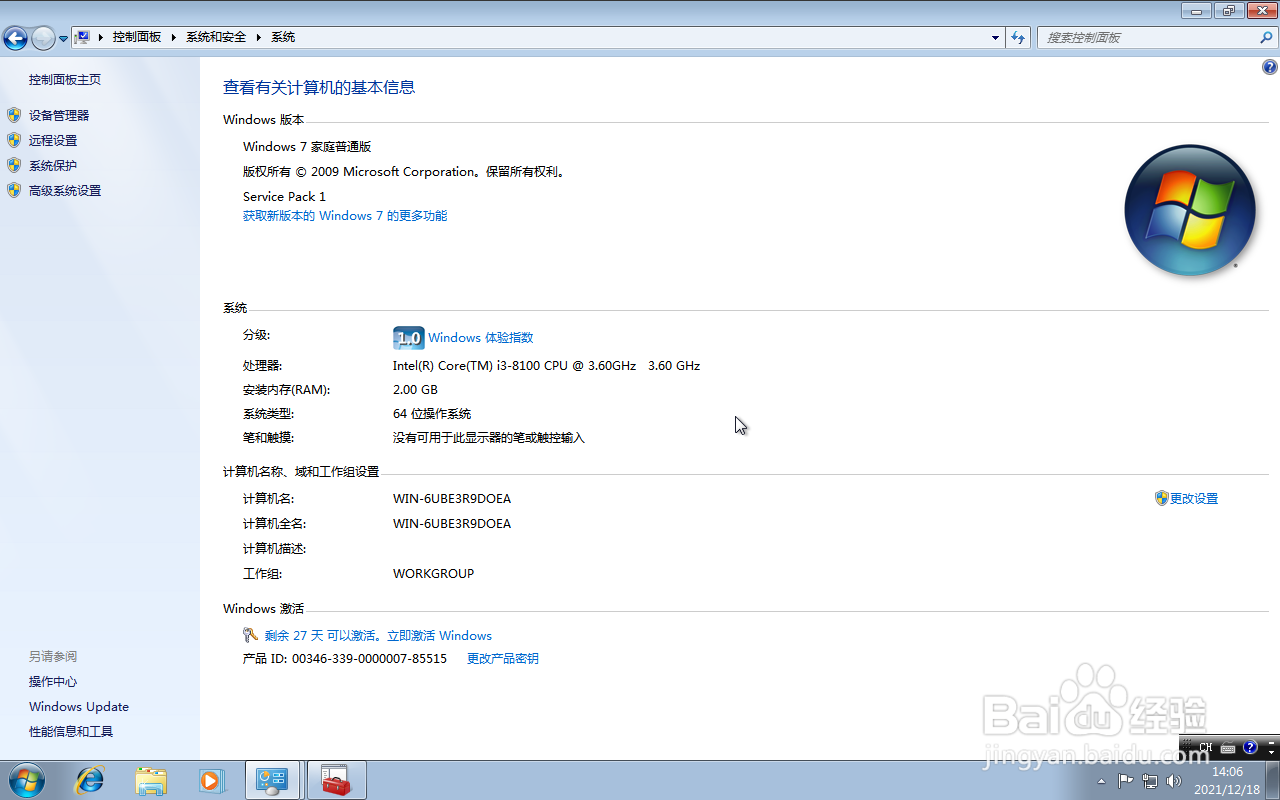Click 更改产品密钥 link
The image size is (1280, 800).
coord(503,658)
